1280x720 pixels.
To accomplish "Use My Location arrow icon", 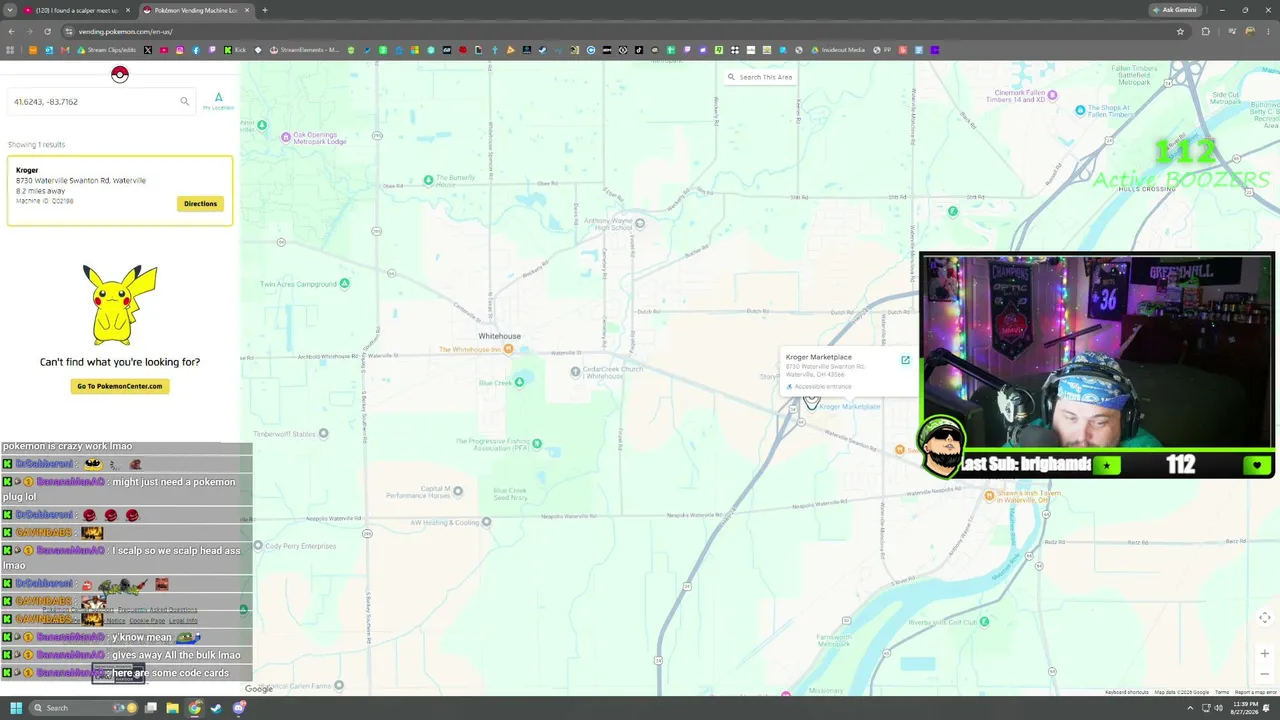I will click(x=218, y=99).
